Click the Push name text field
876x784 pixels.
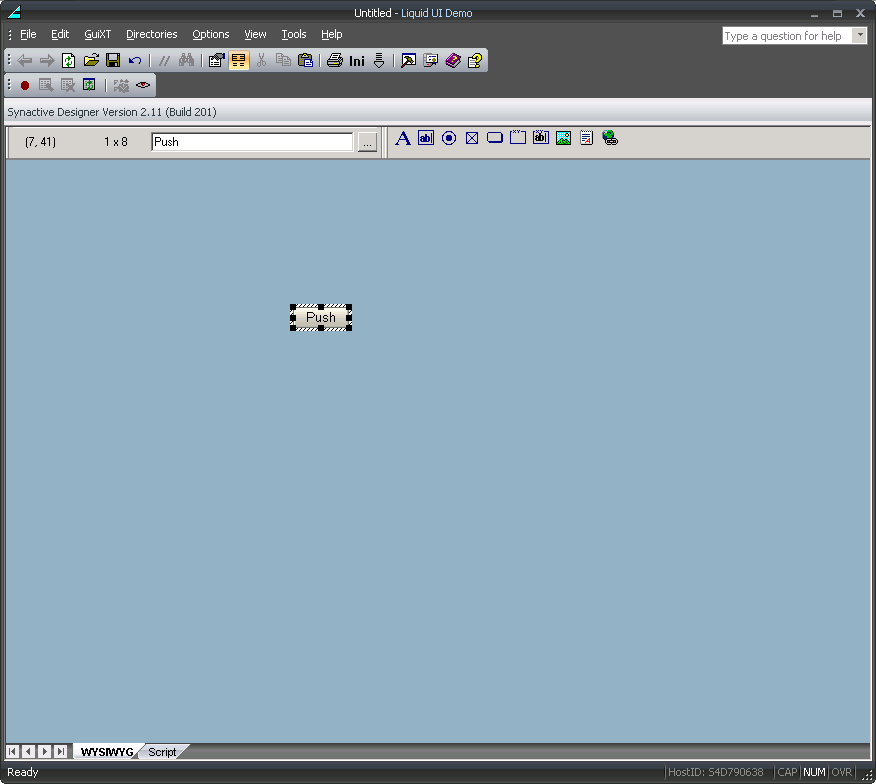pos(252,142)
